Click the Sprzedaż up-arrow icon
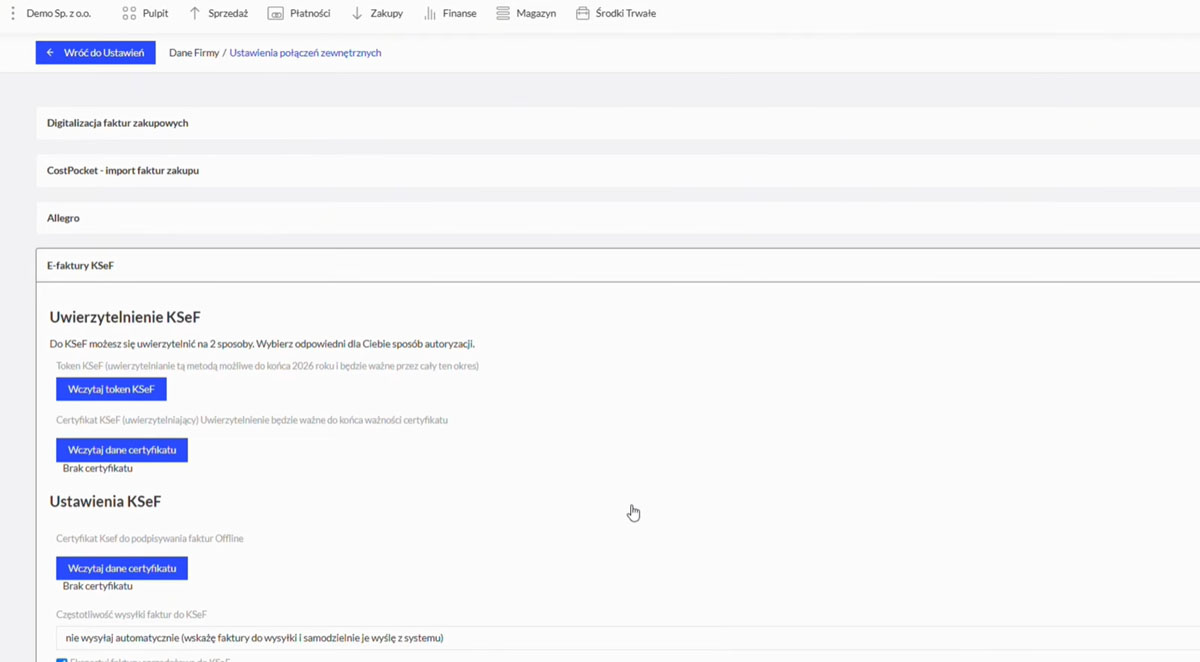 (x=195, y=14)
